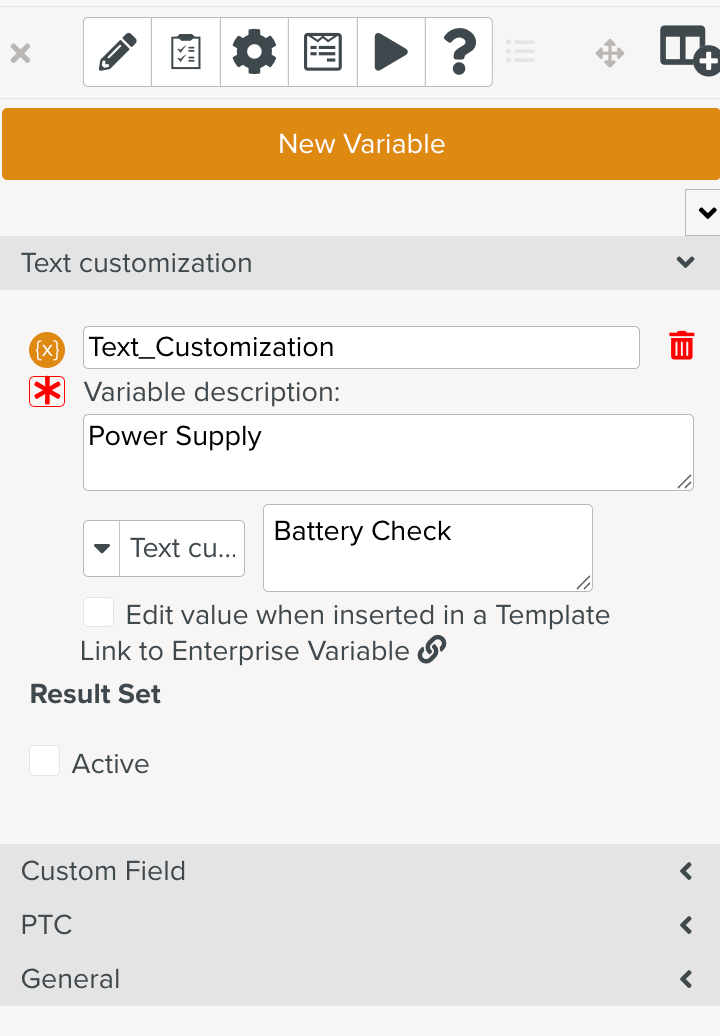Open help question mark icon
720x1036 pixels.
pos(458,52)
